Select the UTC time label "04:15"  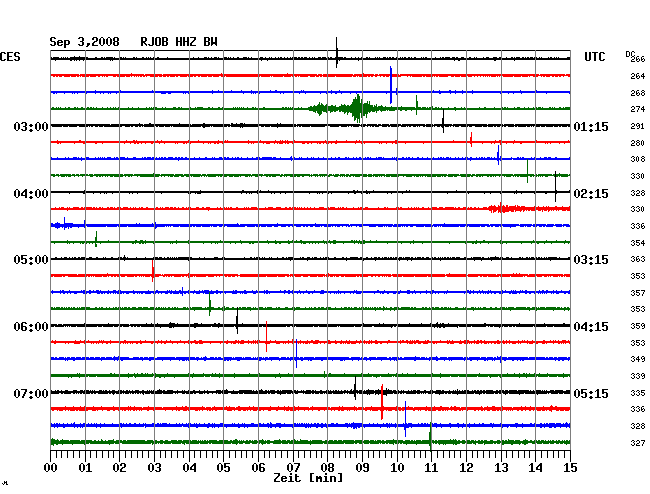(x=591, y=327)
